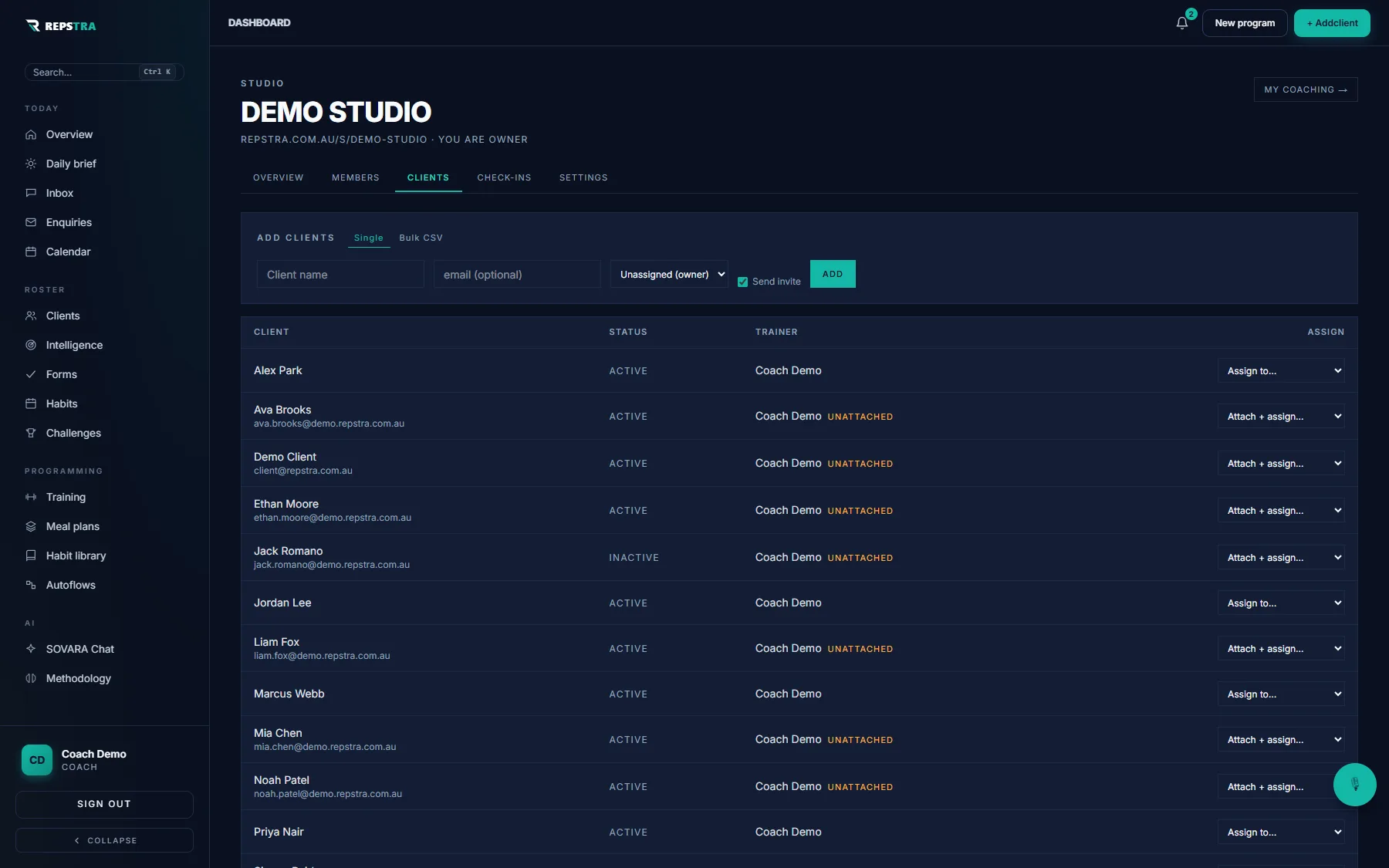Click the + Addclient button

pos(1332,23)
